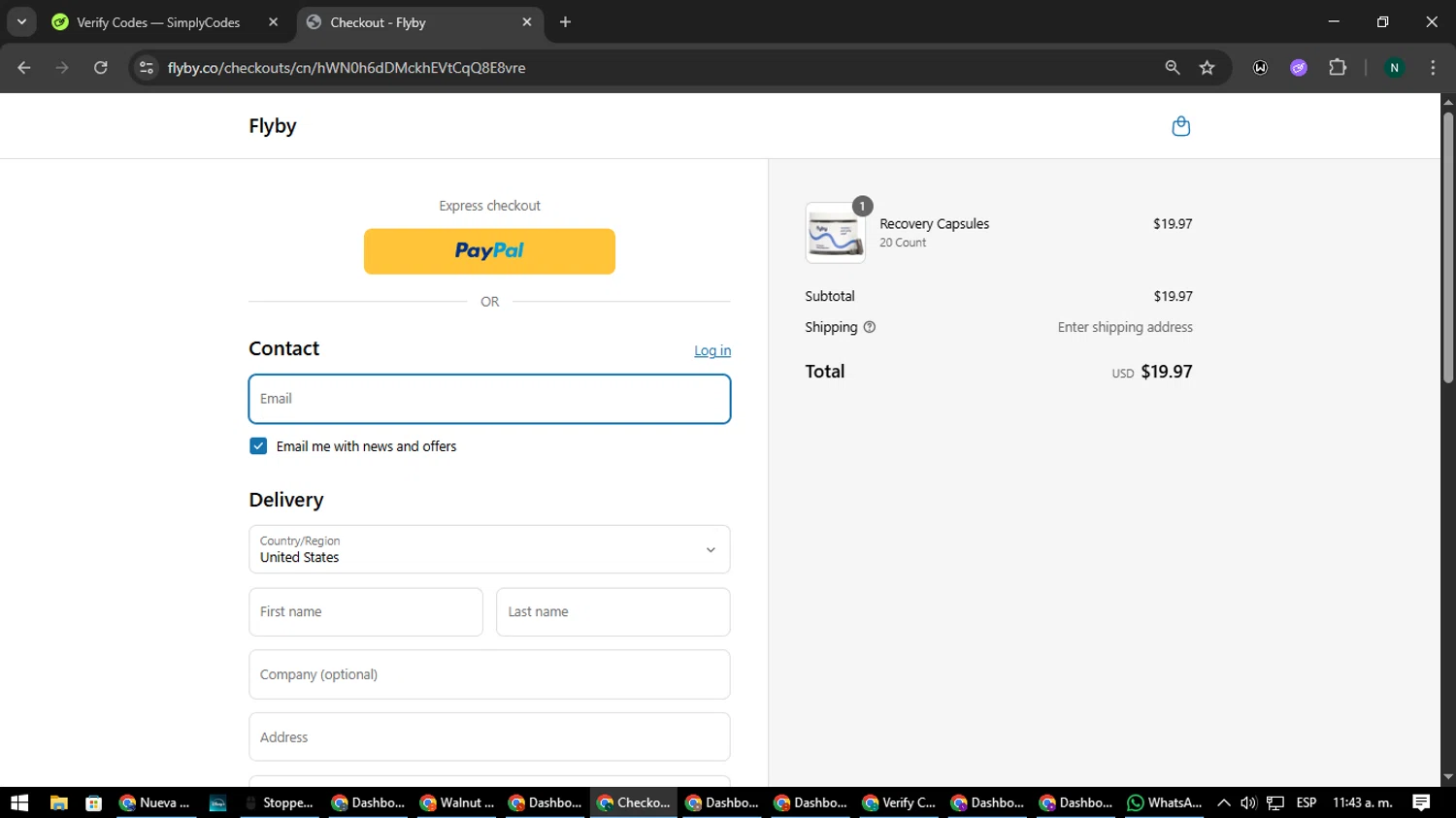Uncheck Email me with news and offers
The width and height of the screenshot is (1456, 818).
[x=258, y=446]
